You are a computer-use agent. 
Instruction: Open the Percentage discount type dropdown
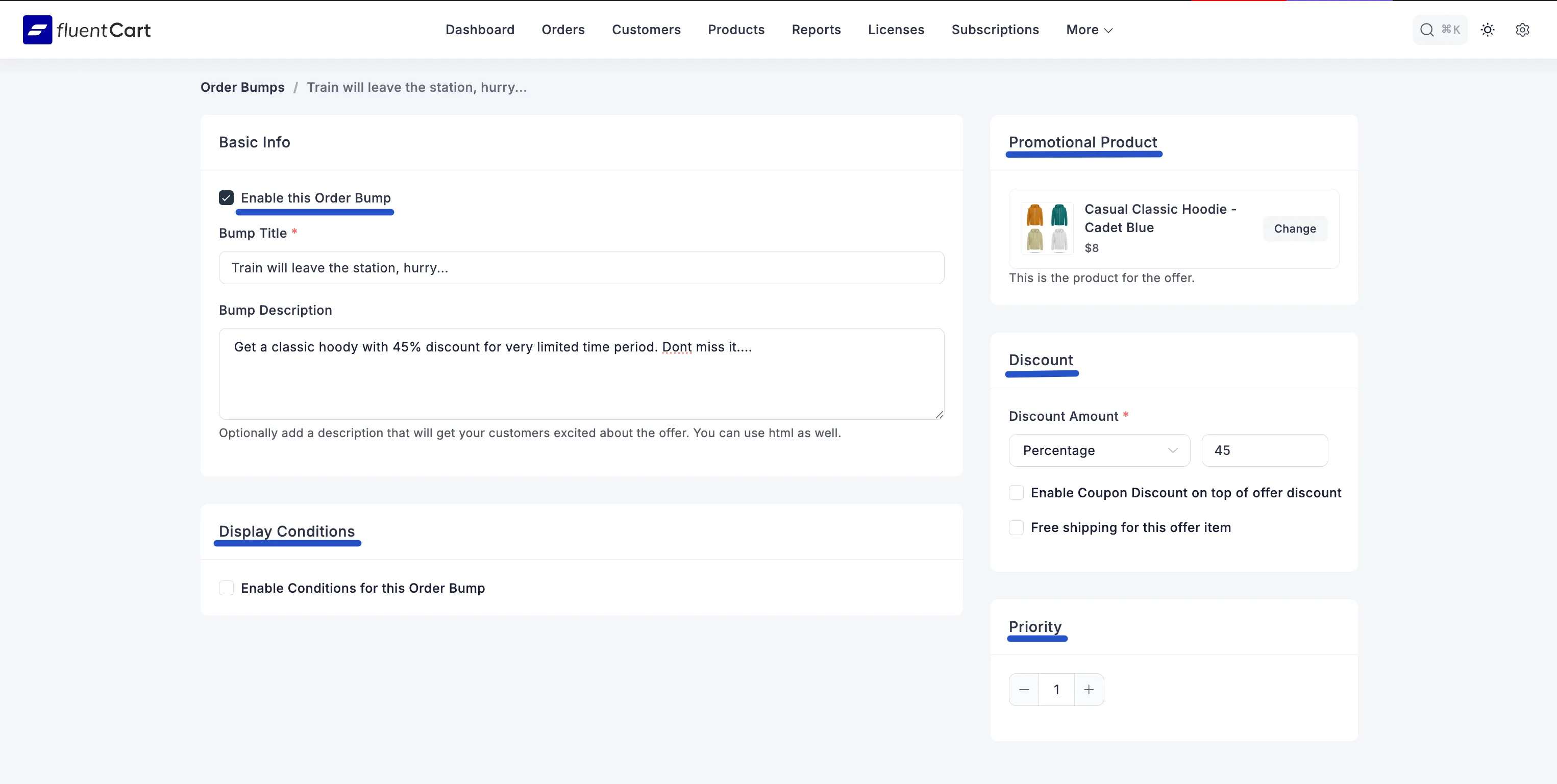(1099, 450)
